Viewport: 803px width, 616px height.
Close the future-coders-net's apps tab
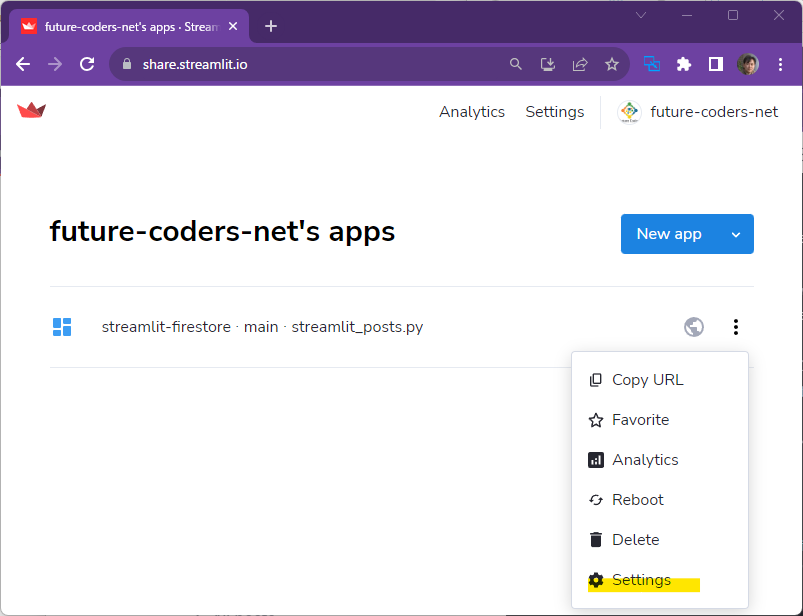[233, 26]
